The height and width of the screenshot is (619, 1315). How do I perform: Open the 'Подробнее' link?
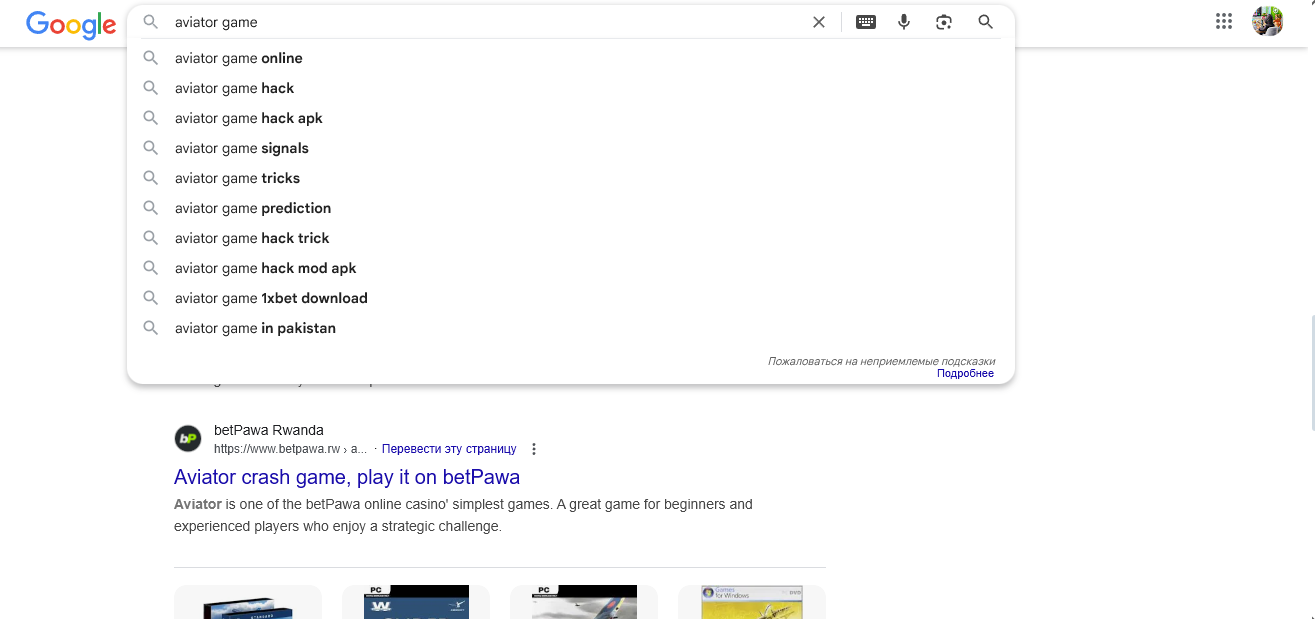[x=965, y=373]
